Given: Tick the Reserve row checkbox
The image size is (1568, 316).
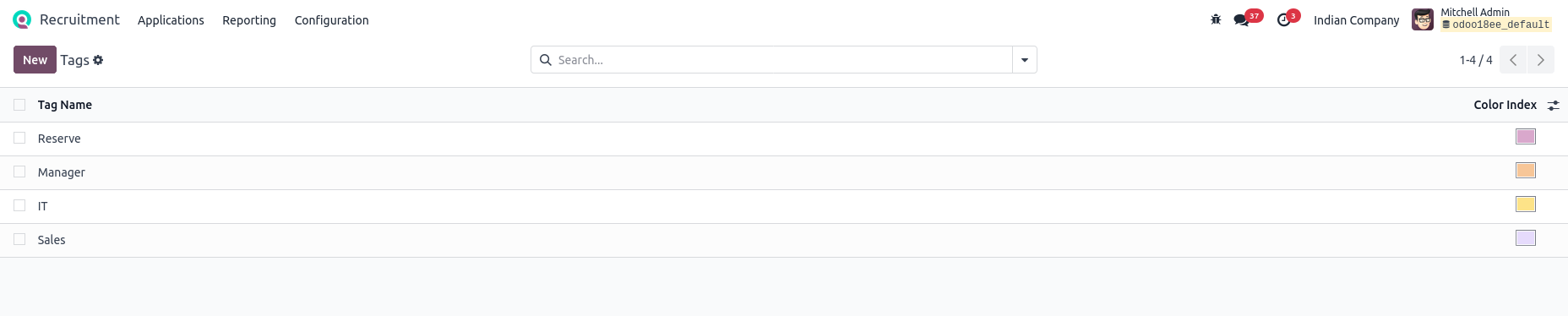Looking at the screenshot, I should pos(19,138).
